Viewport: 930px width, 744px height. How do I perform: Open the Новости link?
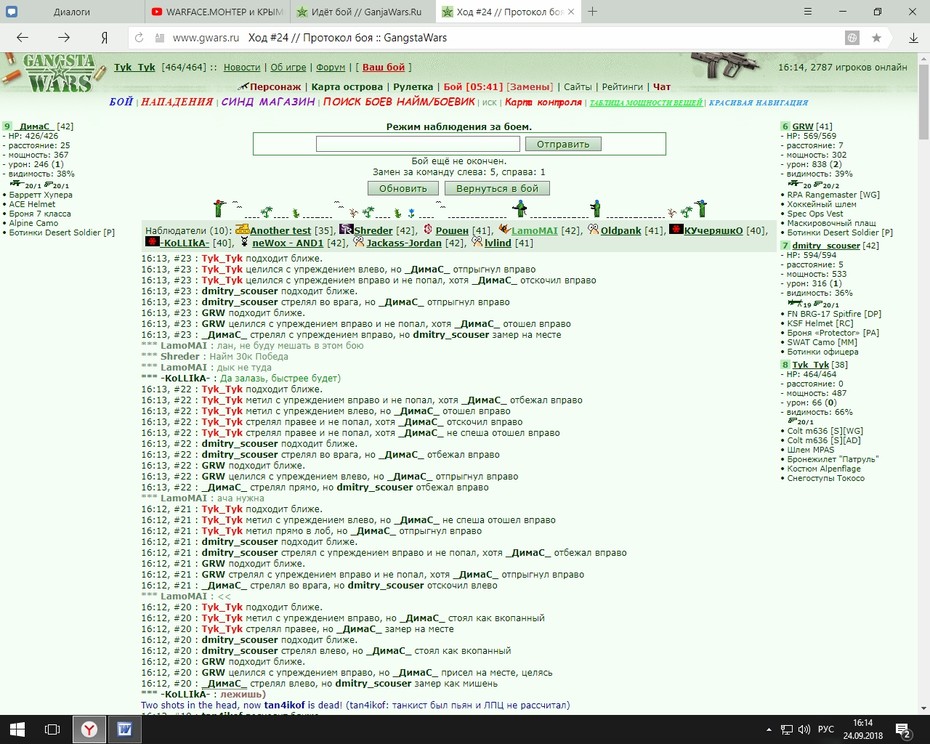click(x=241, y=68)
